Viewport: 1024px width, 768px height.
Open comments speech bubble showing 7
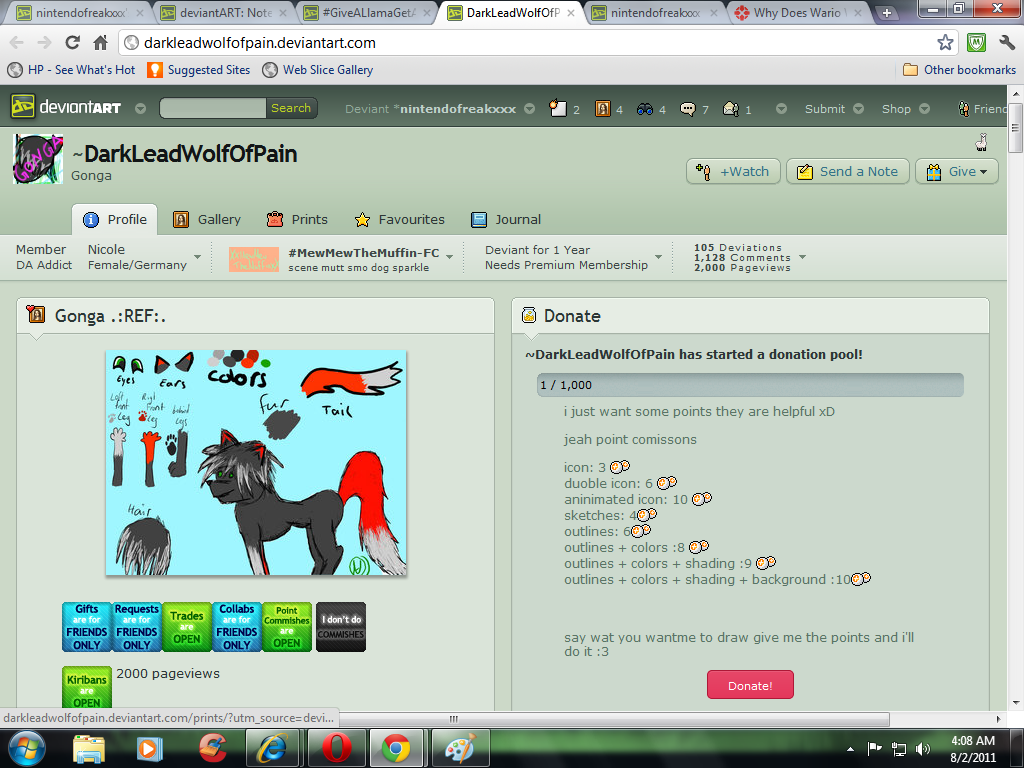coord(688,109)
